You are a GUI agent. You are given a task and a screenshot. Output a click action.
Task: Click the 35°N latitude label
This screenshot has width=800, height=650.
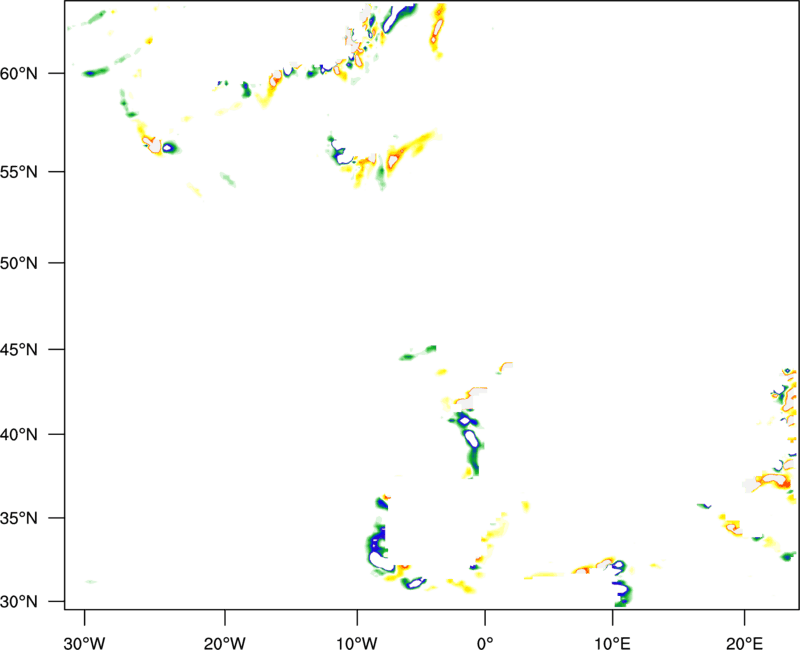[19, 519]
